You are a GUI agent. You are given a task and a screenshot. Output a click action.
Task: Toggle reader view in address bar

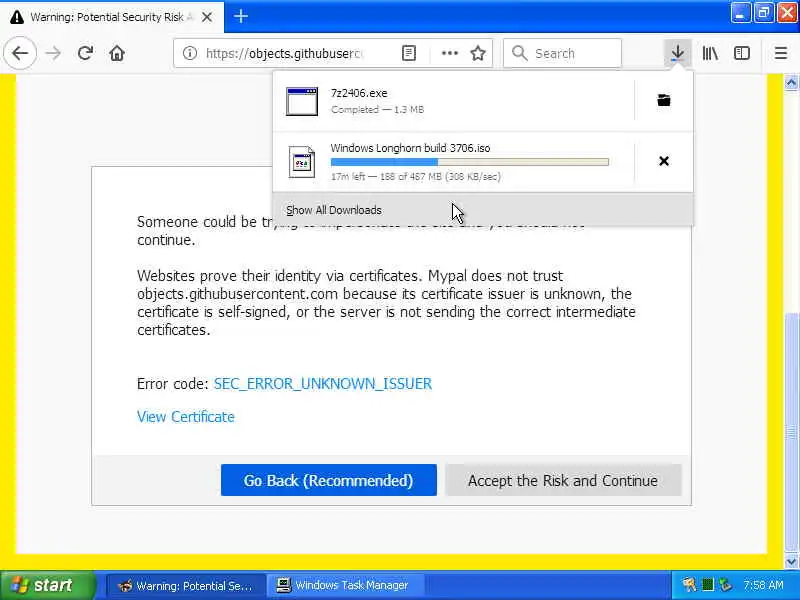(x=409, y=53)
